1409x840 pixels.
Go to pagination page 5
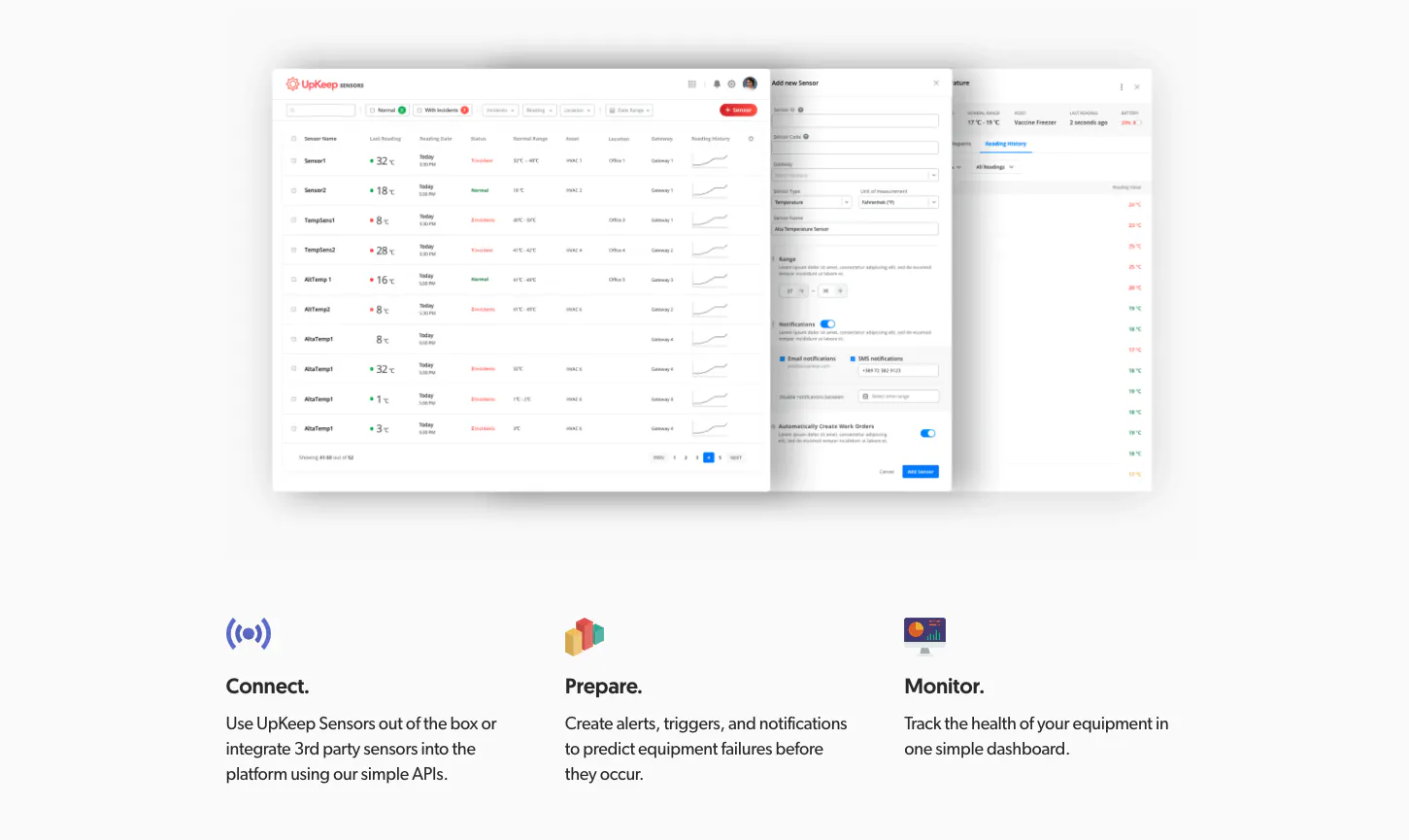coord(720,457)
